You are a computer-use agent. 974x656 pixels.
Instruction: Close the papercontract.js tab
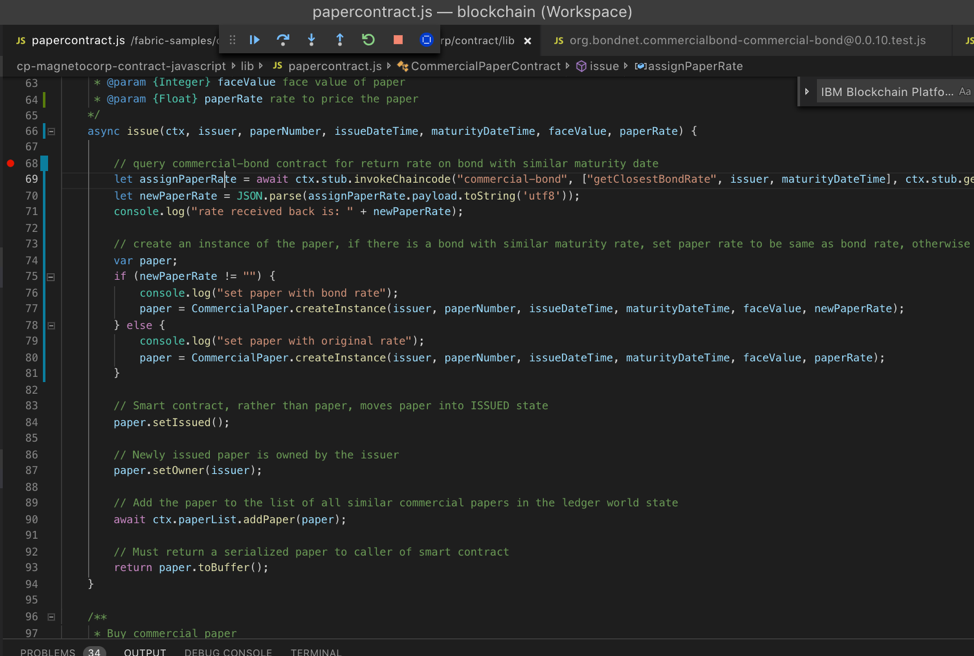(x=527, y=41)
